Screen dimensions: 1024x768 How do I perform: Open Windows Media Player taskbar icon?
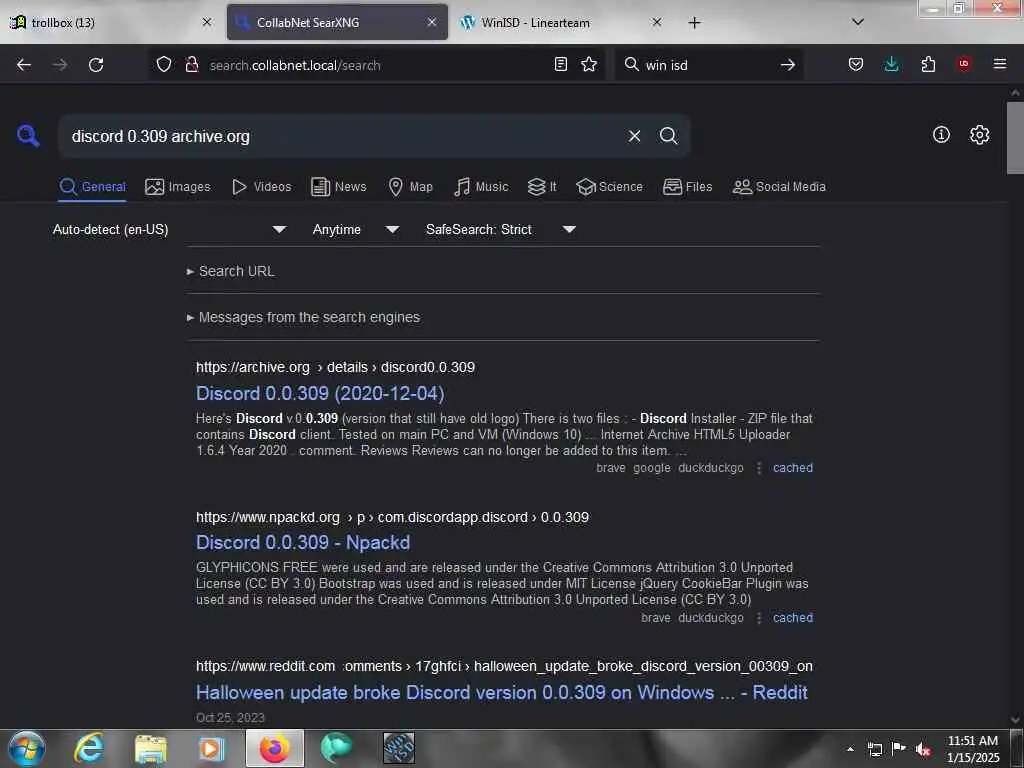211,748
